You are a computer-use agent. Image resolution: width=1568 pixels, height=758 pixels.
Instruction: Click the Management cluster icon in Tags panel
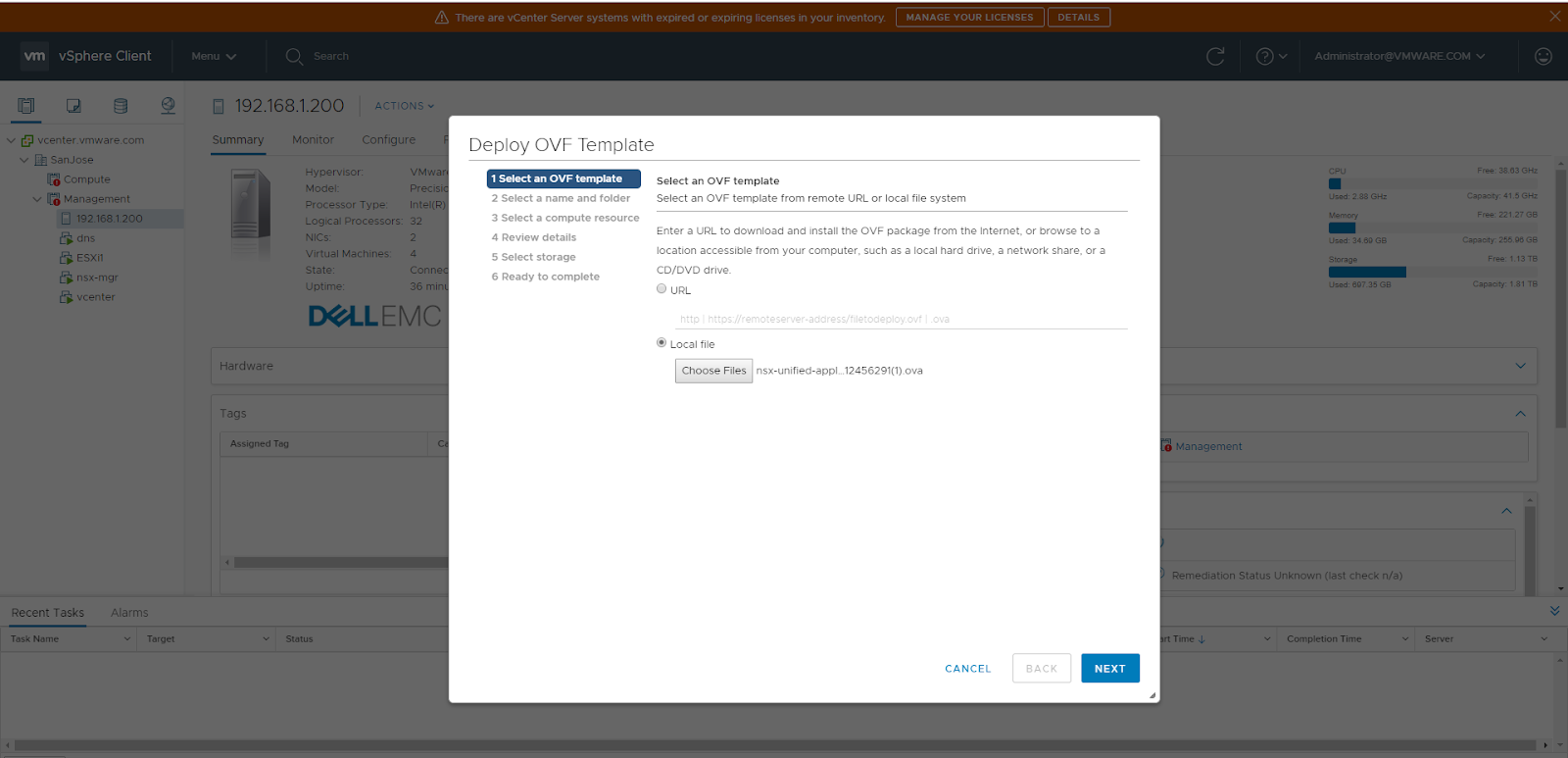pos(1166,446)
